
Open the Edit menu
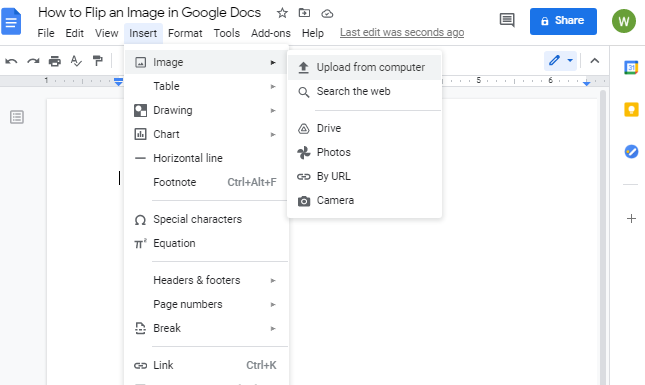coord(74,33)
